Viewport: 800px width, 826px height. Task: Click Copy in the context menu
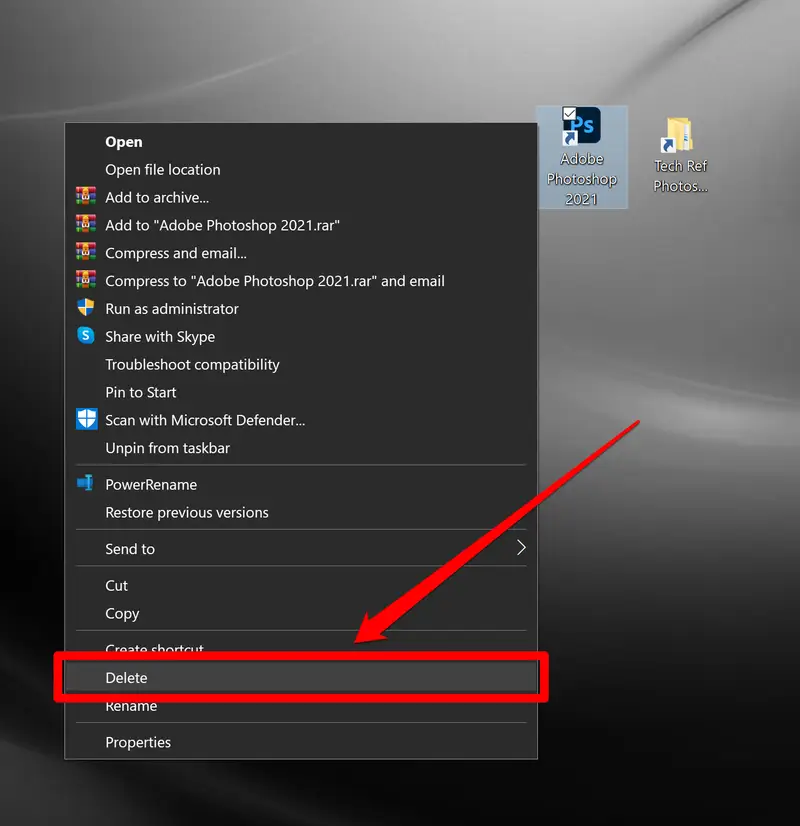click(x=122, y=614)
